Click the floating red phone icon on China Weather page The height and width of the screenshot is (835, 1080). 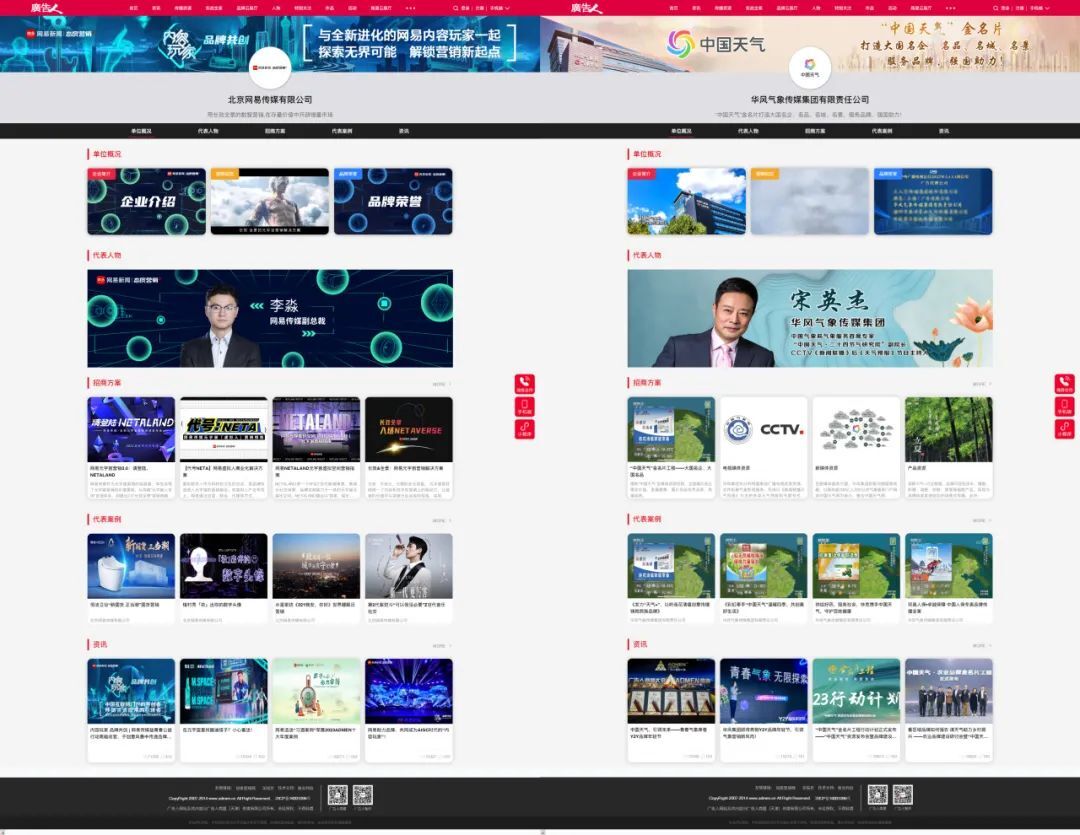tap(1064, 384)
